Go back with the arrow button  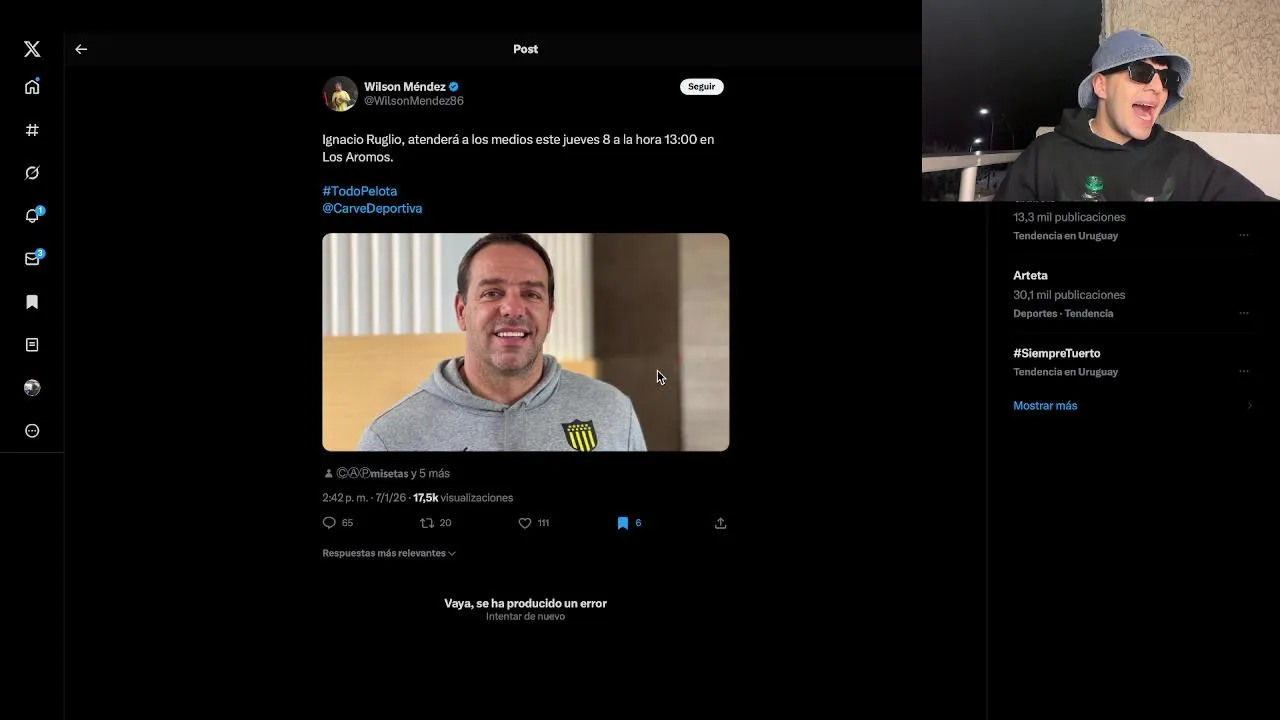click(81, 49)
